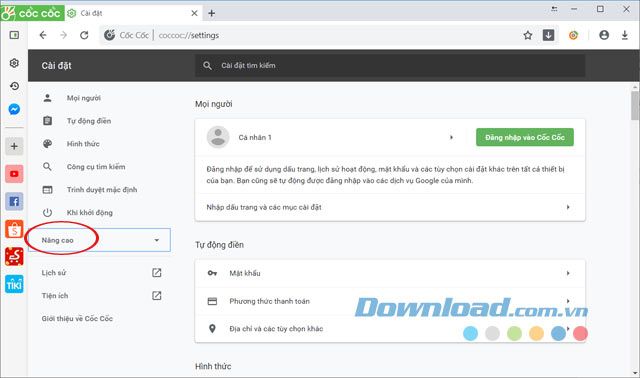Close the Cài đặt tab
The image size is (640, 378).
pyautogui.click(x=194, y=13)
